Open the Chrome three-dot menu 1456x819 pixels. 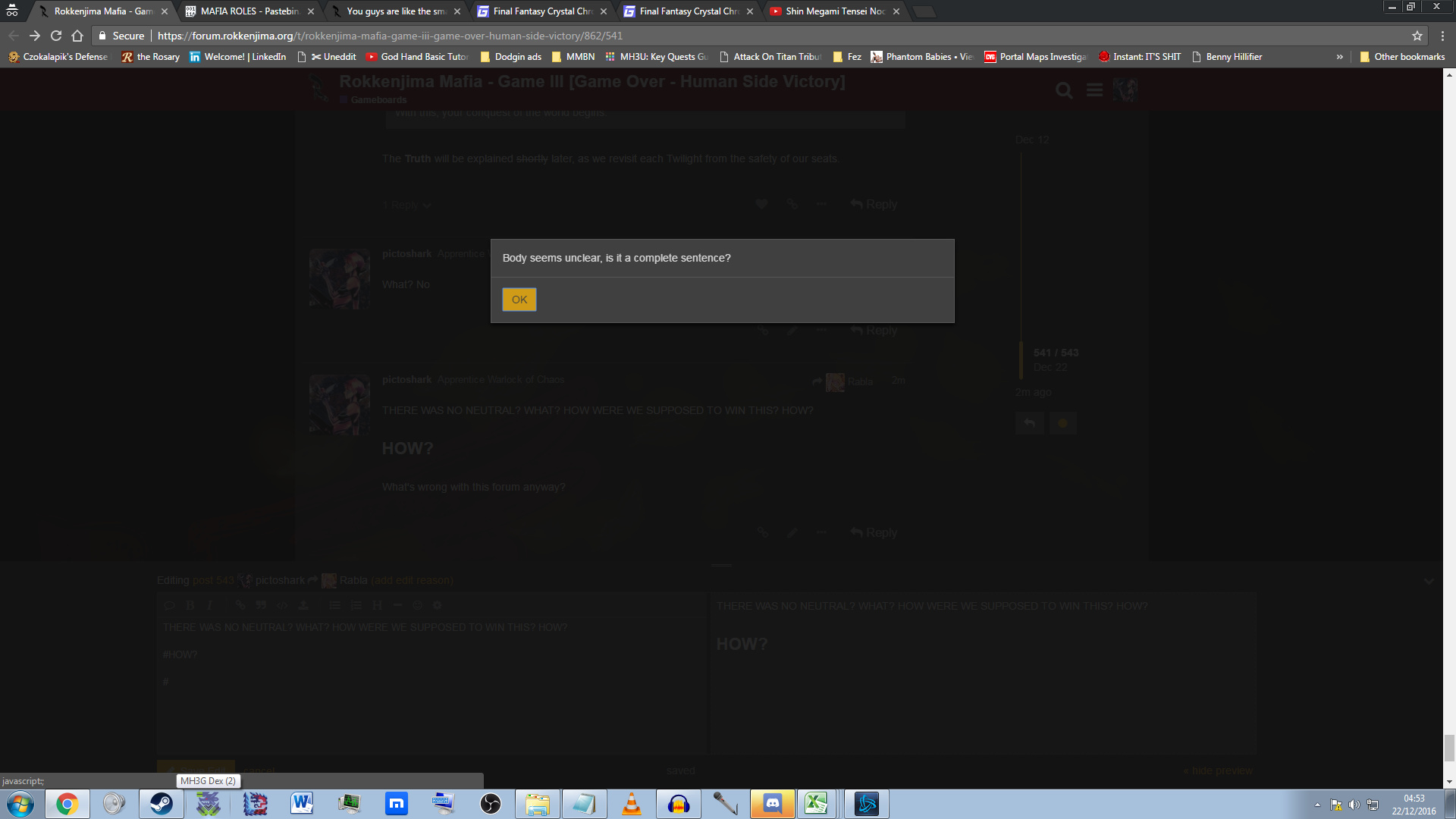click(x=1442, y=36)
